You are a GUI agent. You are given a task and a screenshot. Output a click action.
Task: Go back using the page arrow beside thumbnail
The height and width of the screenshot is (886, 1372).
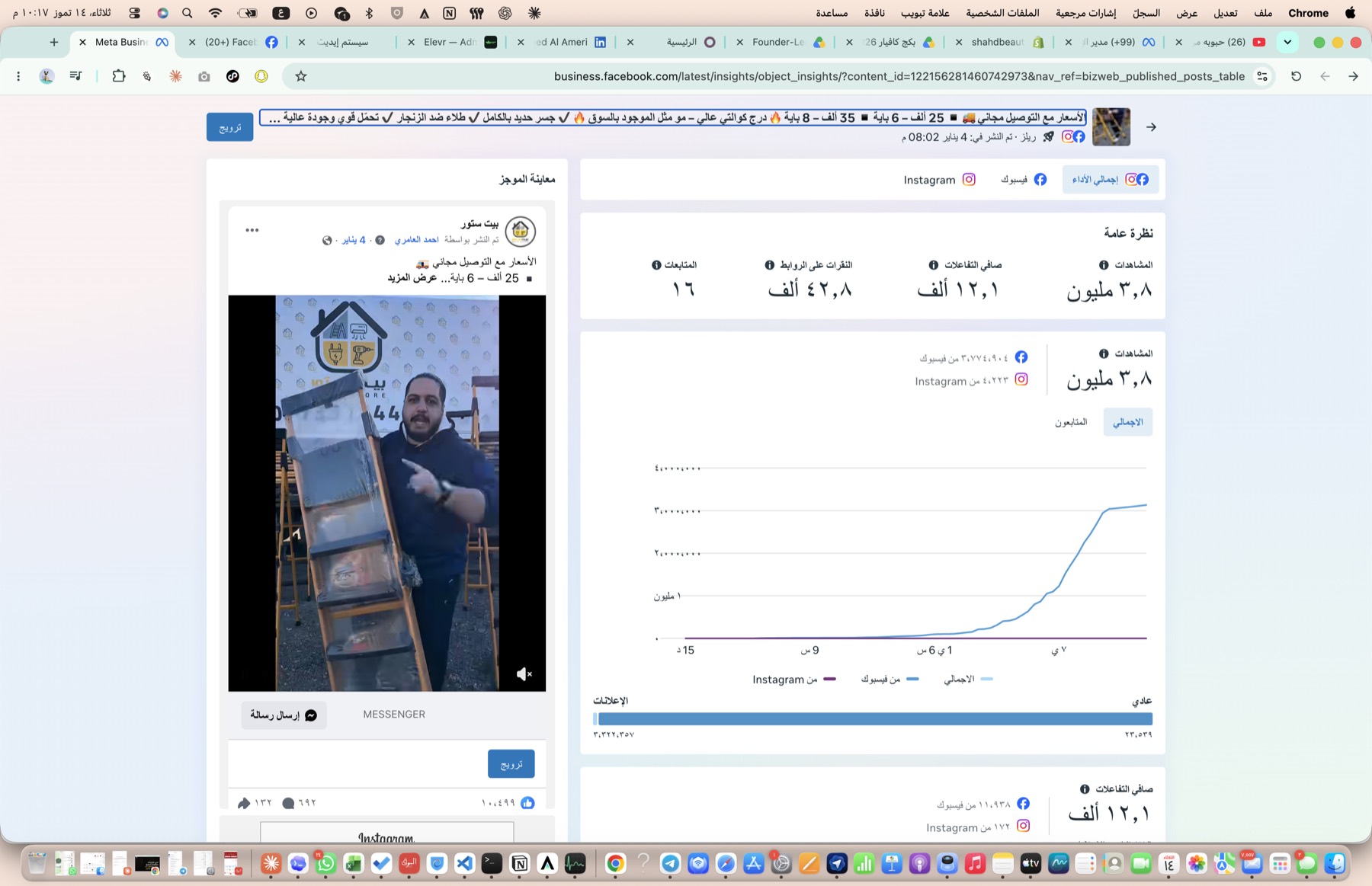pyautogui.click(x=1151, y=127)
